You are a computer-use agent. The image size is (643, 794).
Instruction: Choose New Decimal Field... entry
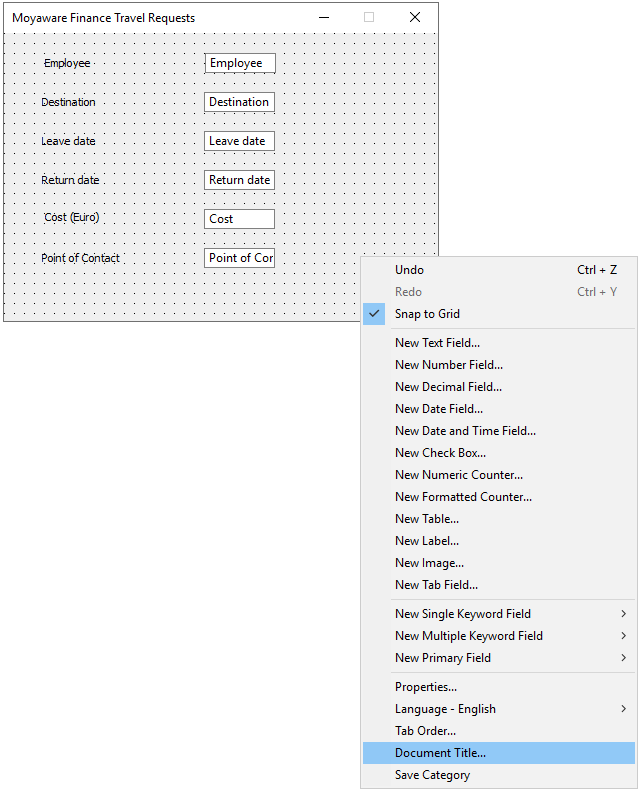499,387
